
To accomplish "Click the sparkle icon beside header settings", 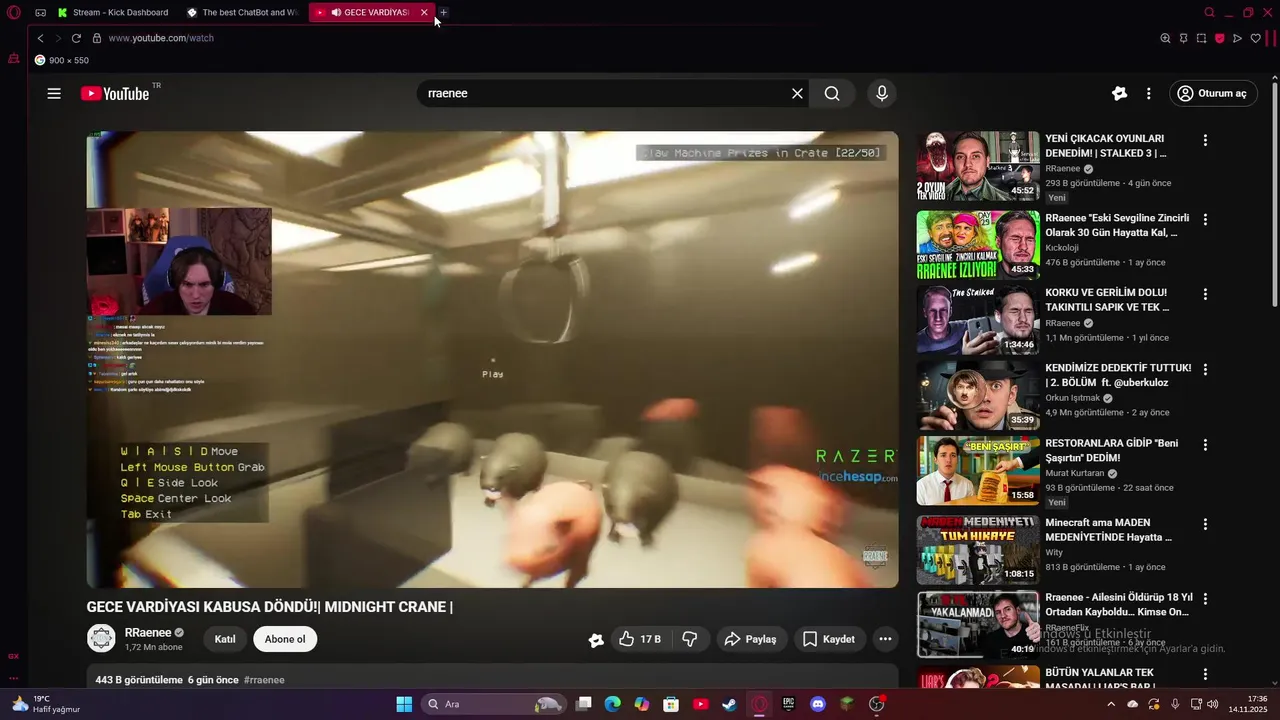I will point(1119,93).
